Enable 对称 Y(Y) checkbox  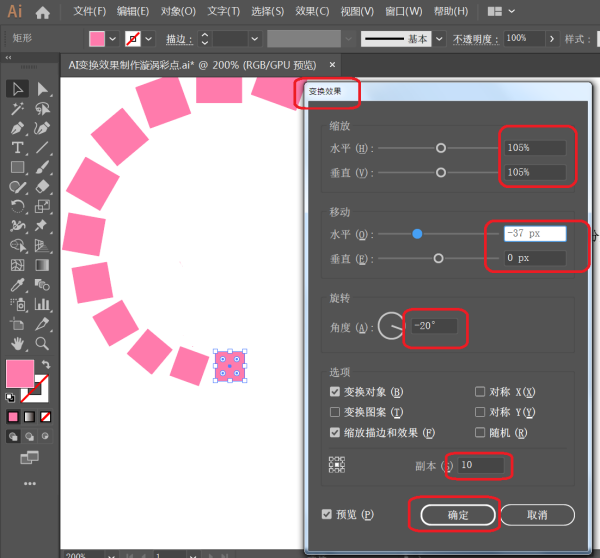480,412
